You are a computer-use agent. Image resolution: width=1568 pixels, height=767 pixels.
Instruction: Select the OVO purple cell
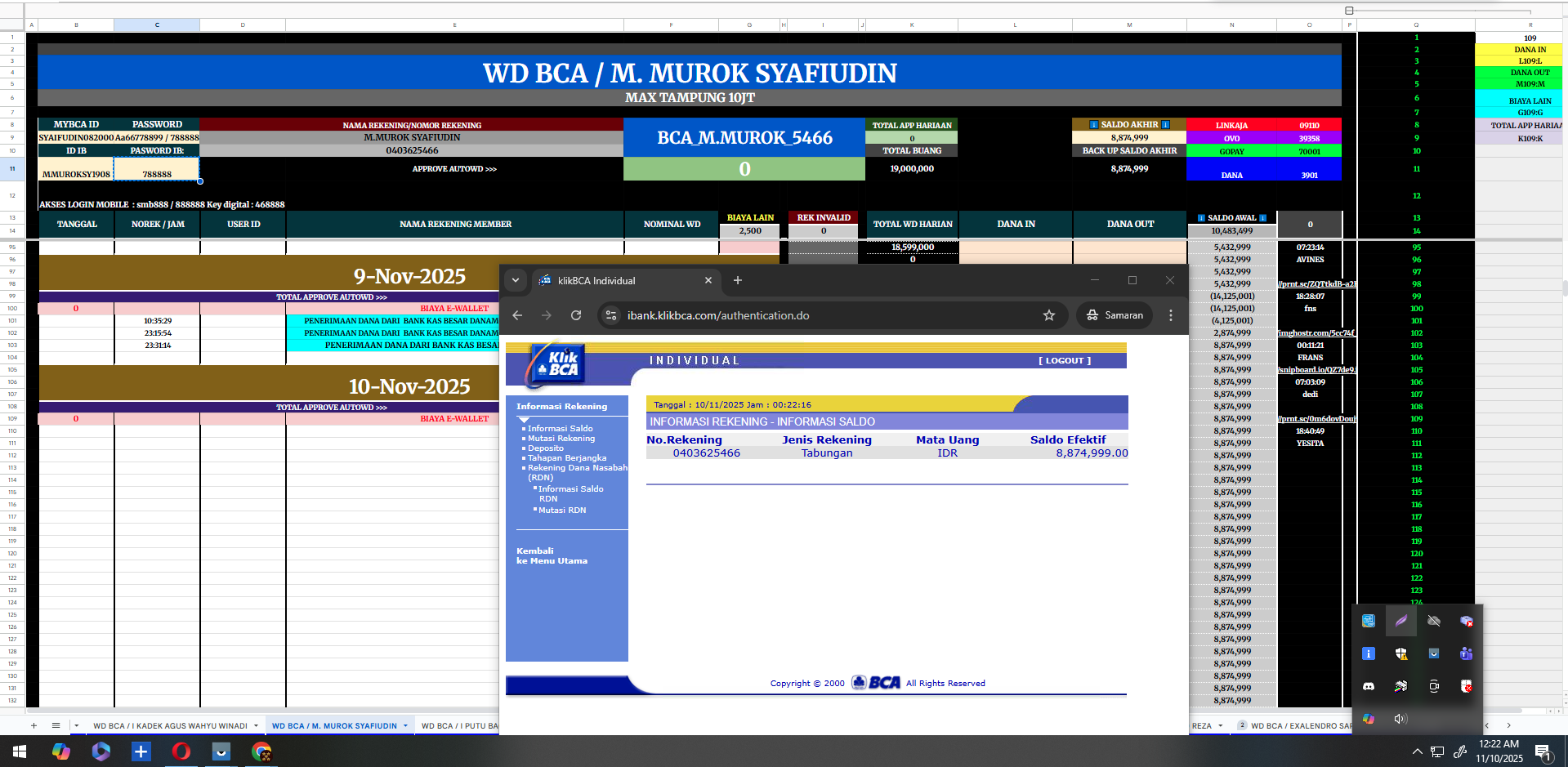point(1231,138)
